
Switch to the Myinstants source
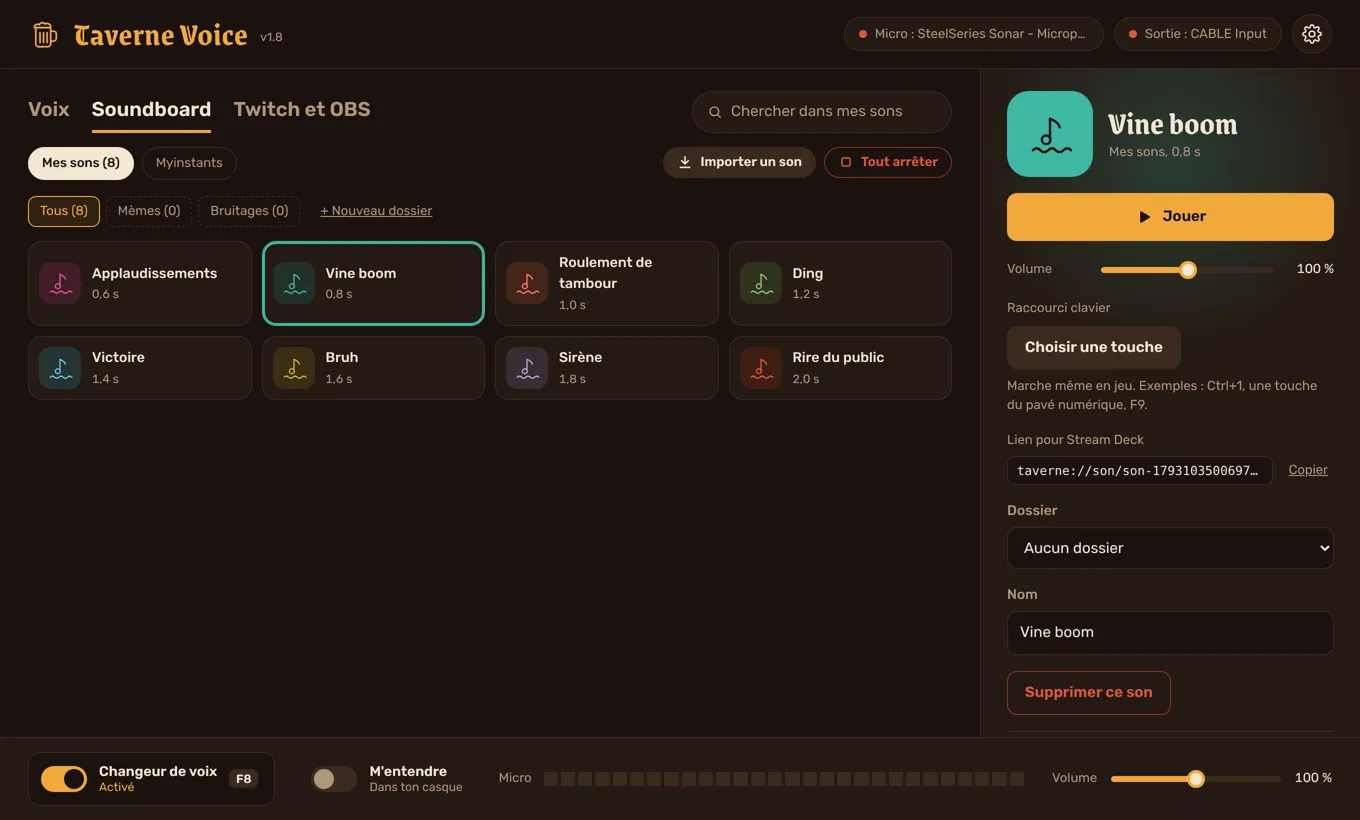tap(189, 163)
